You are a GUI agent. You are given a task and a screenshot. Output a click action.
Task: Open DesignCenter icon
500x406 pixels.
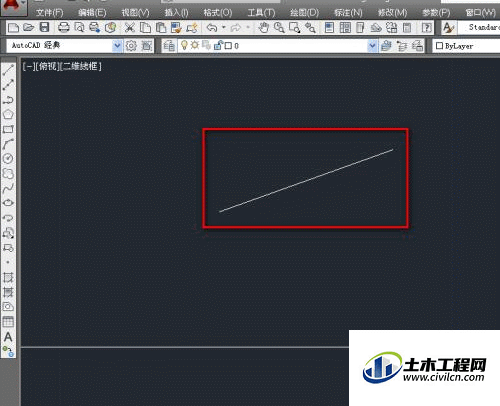pos(345,27)
